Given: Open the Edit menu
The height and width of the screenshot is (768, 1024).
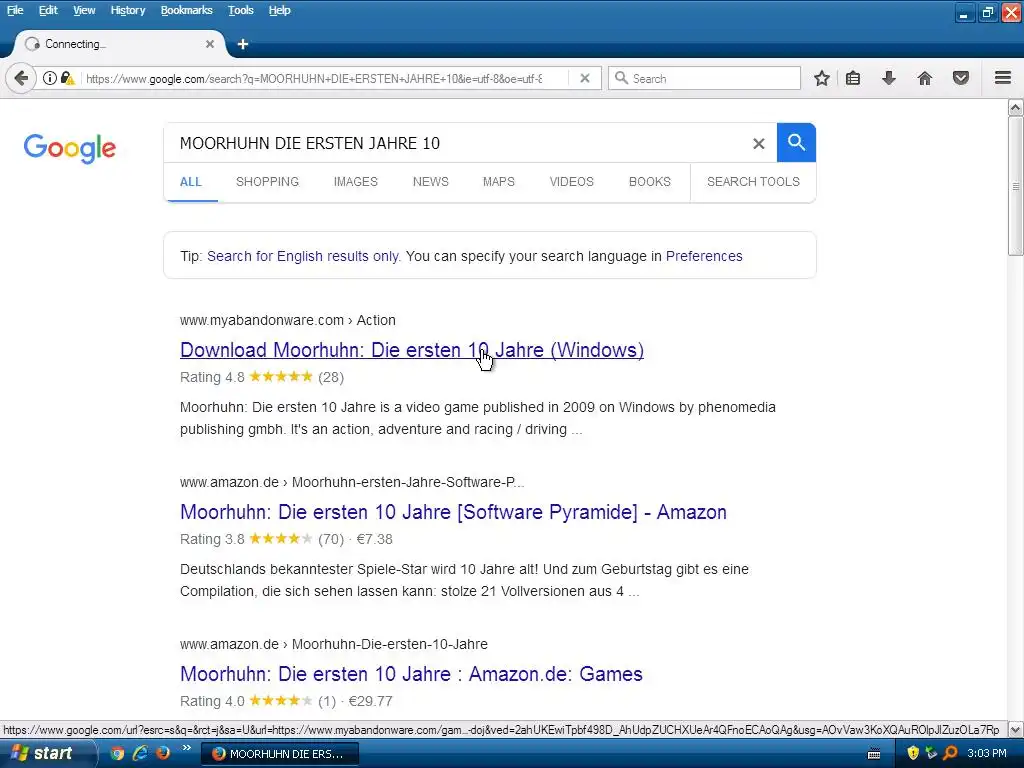Looking at the screenshot, I should pos(48,10).
